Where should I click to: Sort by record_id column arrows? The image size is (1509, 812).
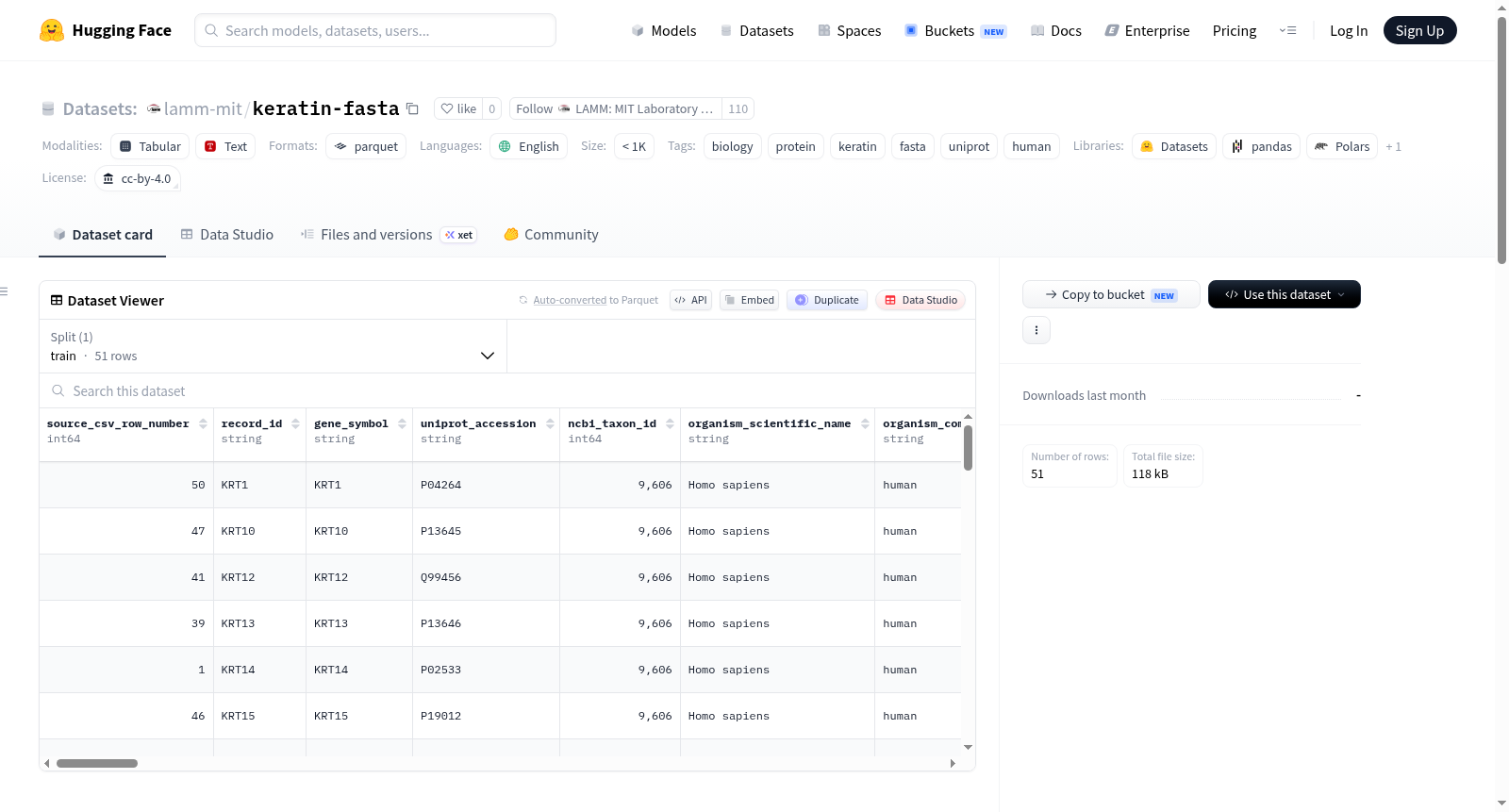tap(295, 423)
